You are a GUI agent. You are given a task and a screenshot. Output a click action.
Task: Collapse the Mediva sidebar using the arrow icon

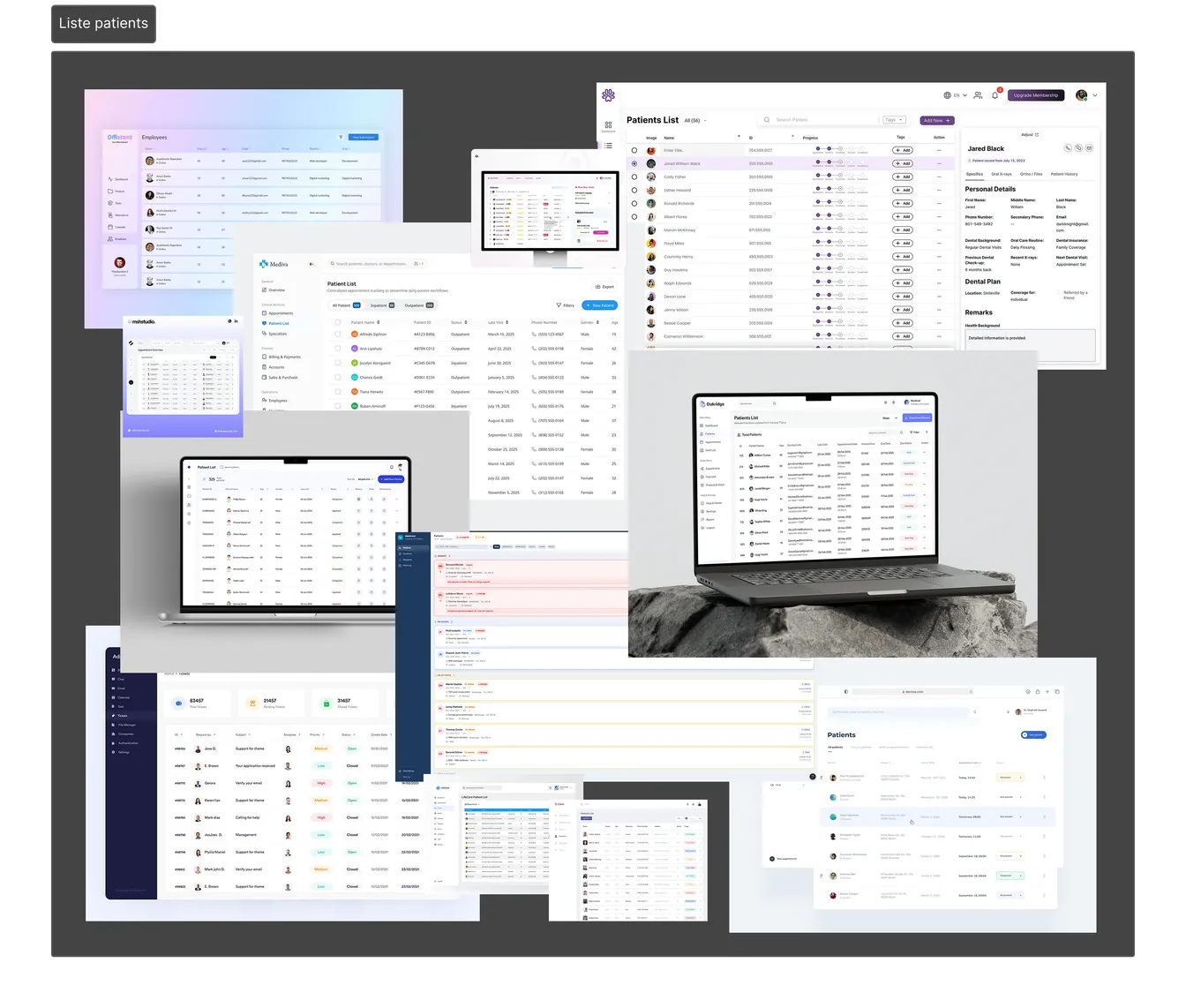click(x=311, y=264)
